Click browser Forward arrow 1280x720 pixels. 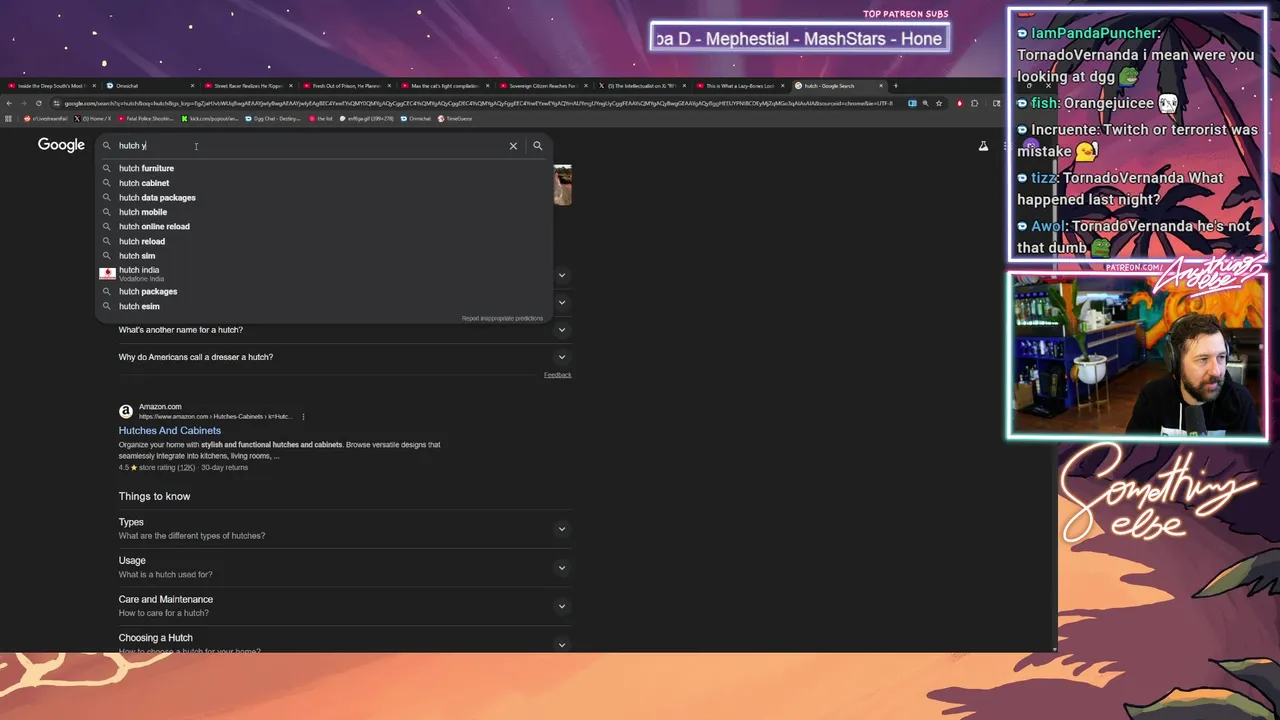point(24,103)
